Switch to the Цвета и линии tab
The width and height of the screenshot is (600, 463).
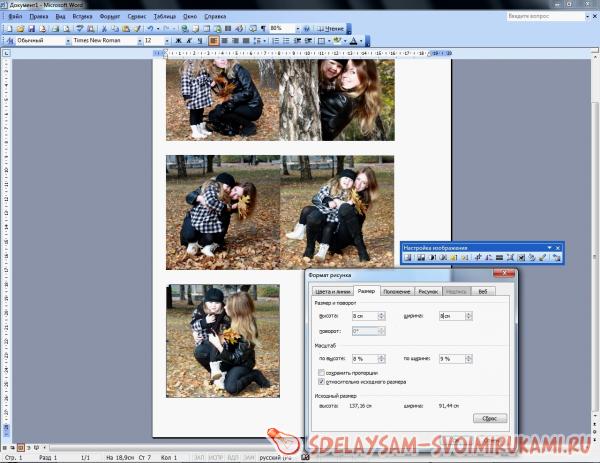(x=331, y=291)
